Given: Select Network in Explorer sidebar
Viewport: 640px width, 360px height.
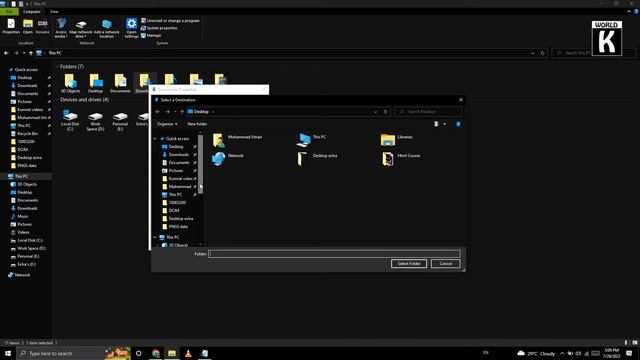Looking at the screenshot, I should [x=19, y=275].
